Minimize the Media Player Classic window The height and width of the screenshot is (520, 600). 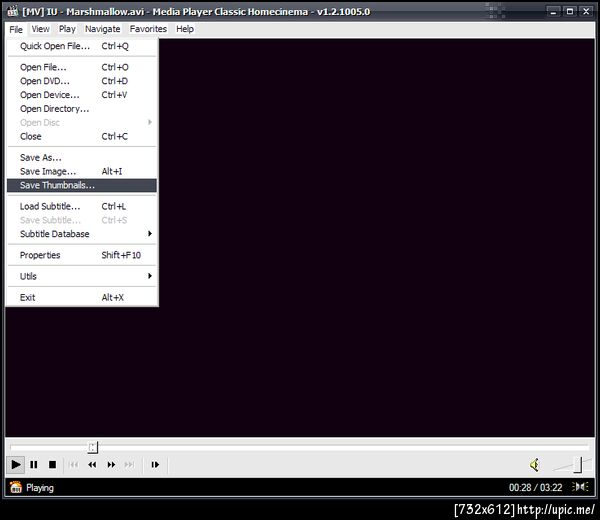click(553, 11)
